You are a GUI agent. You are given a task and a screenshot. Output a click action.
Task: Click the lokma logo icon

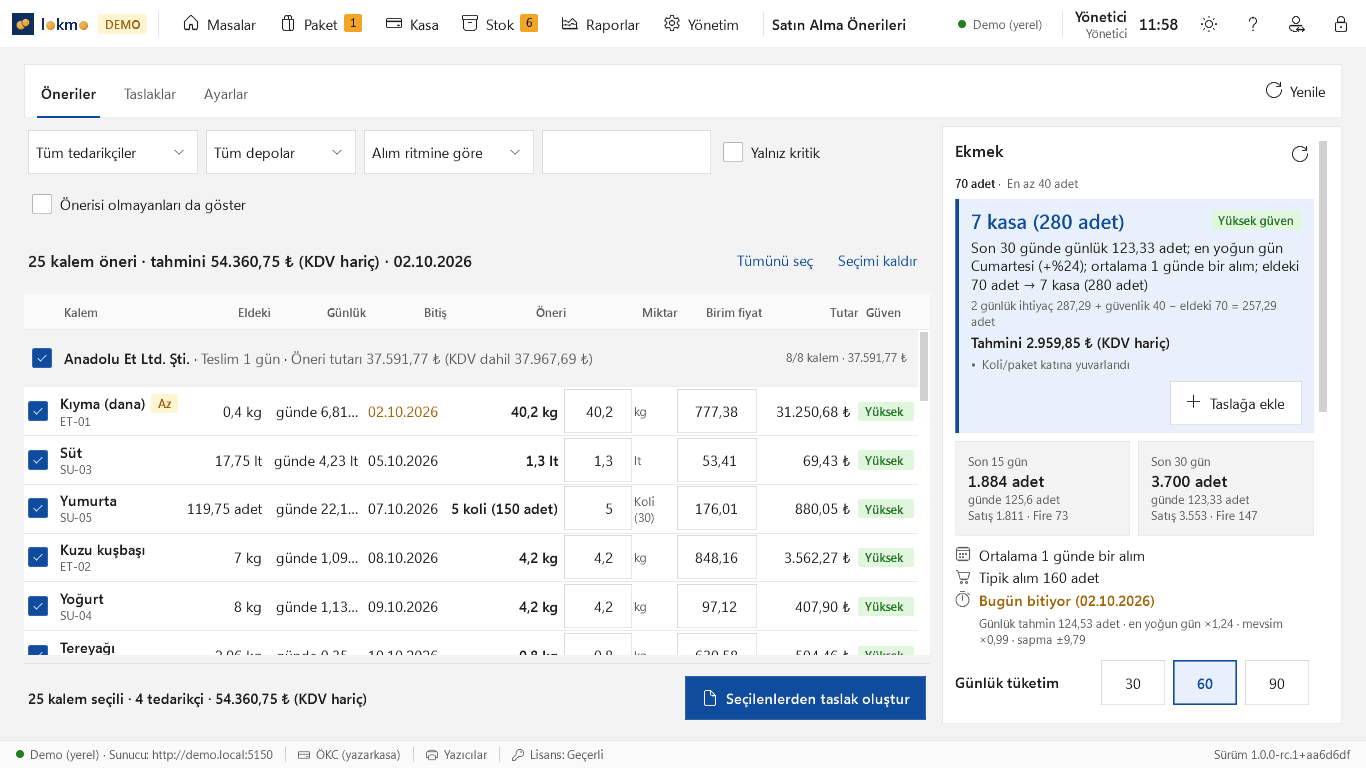pos(23,24)
